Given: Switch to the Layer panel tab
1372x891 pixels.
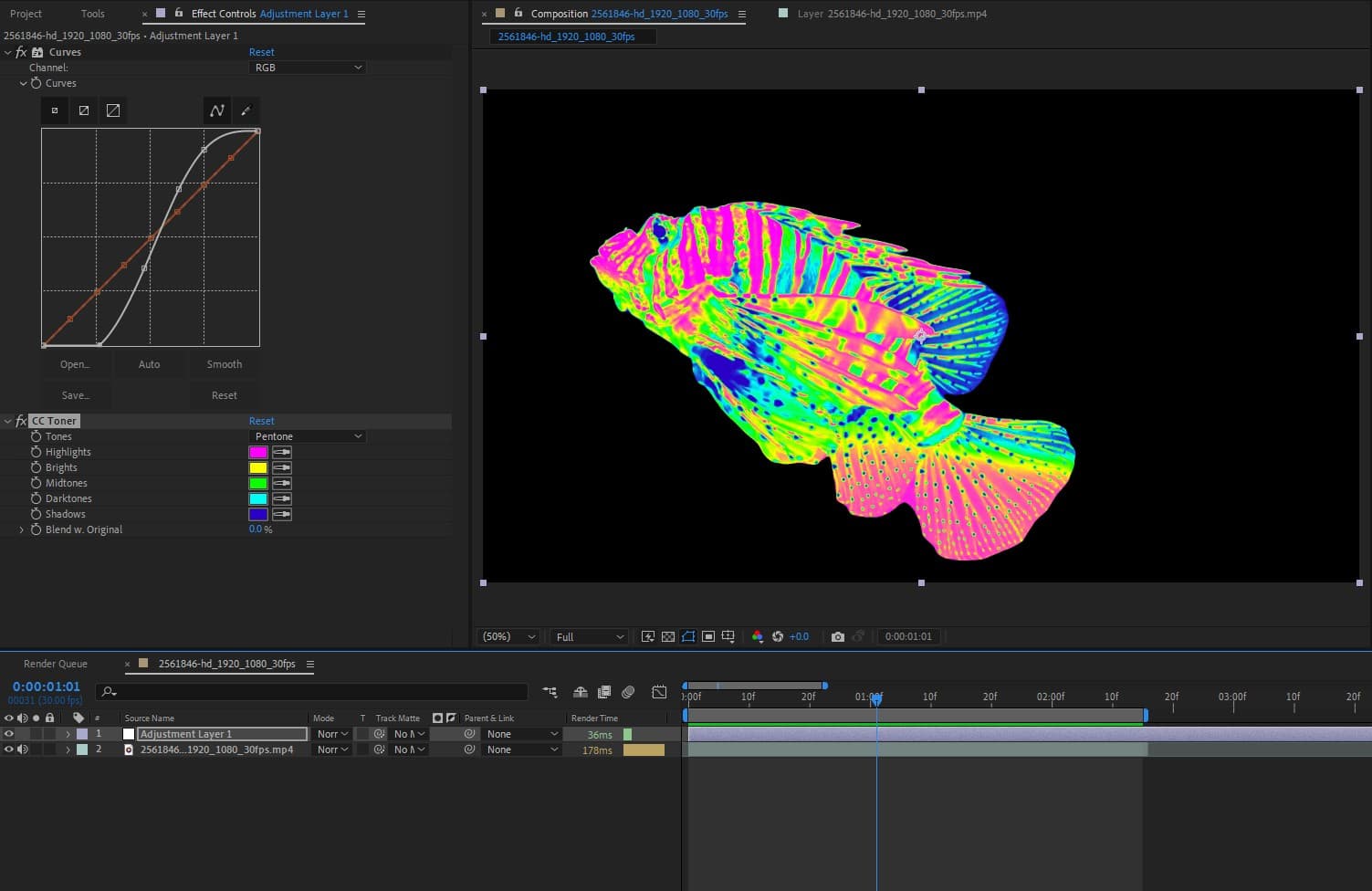Looking at the screenshot, I should [892, 14].
